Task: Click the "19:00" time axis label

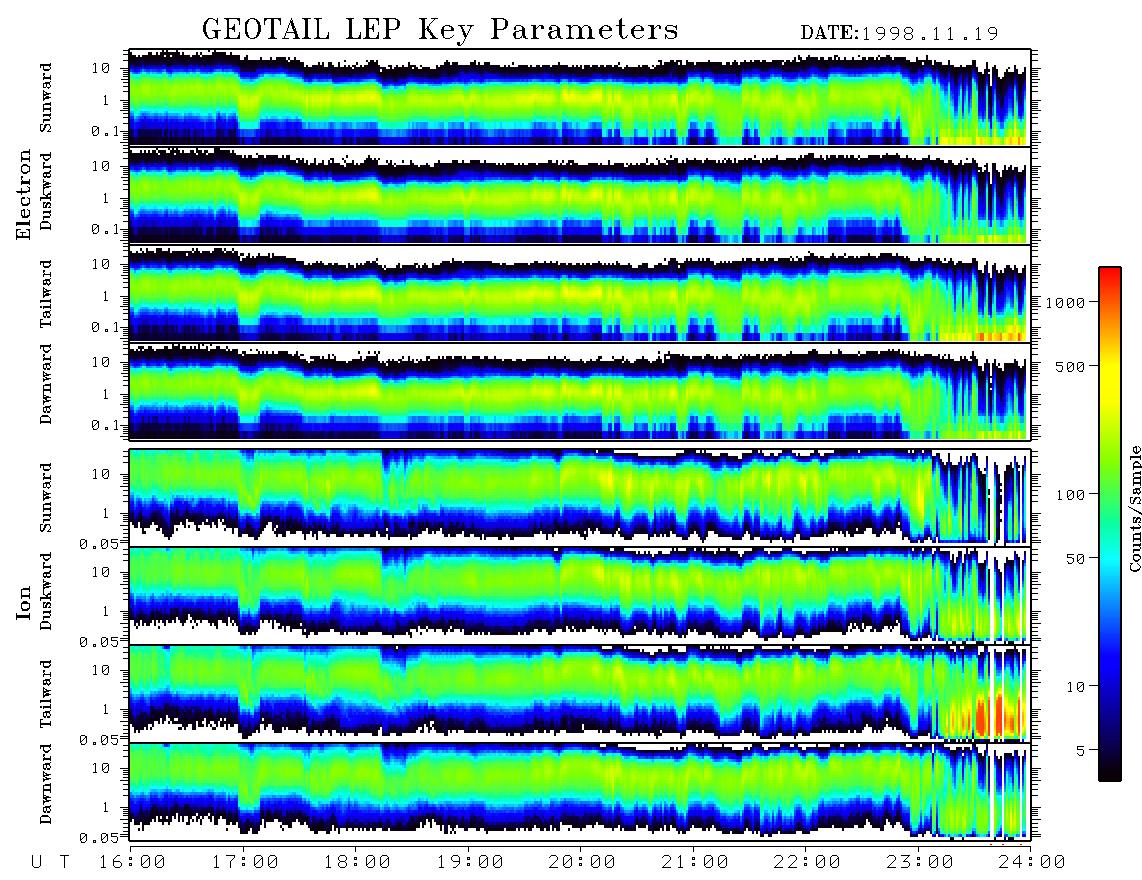Action: tap(470, 863)
